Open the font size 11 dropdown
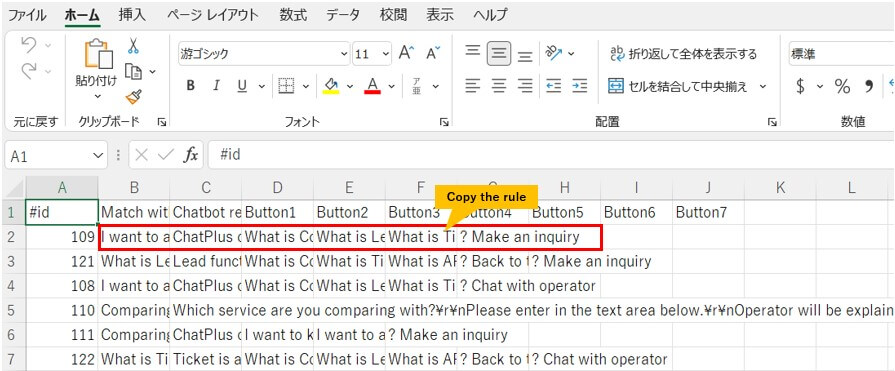 [x=386, y=54]
